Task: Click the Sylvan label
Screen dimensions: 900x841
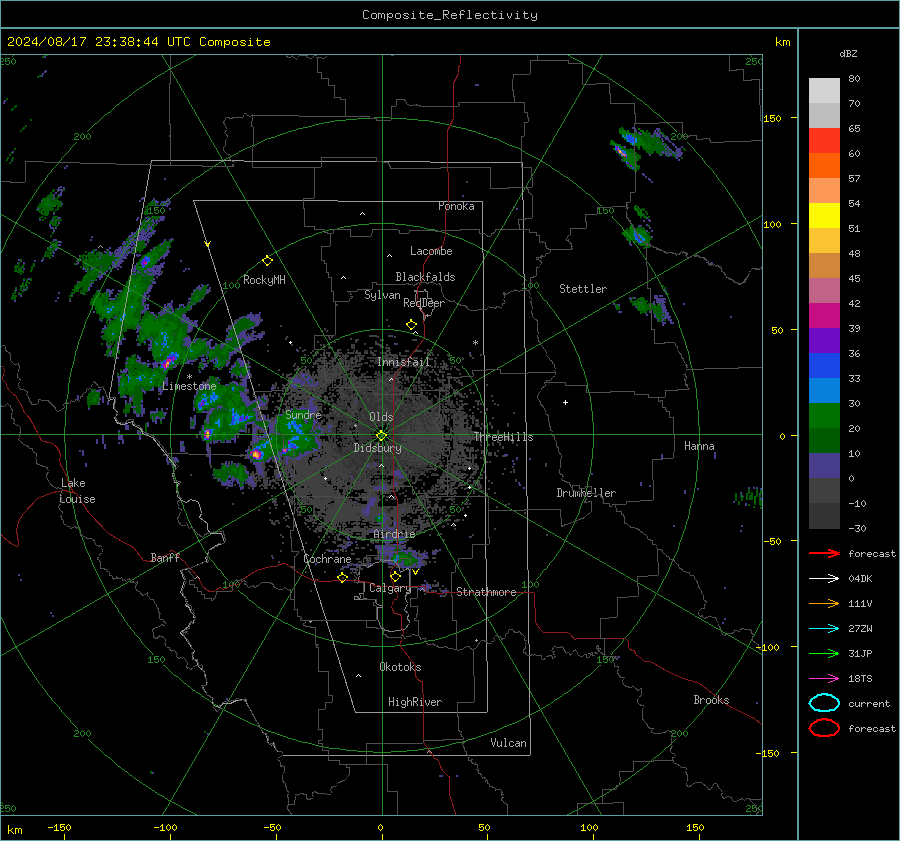Action: pyautogui.click(x=382, y=295)
